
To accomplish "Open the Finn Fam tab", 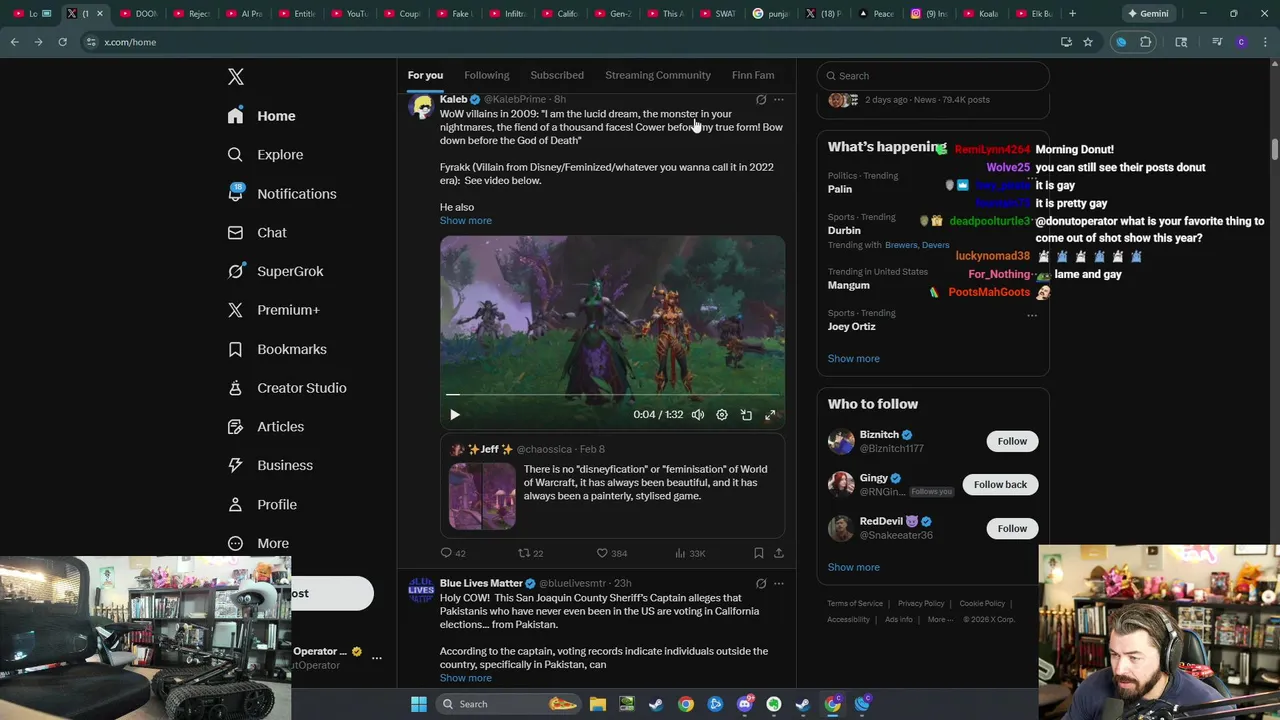I will tap(753, 75).
